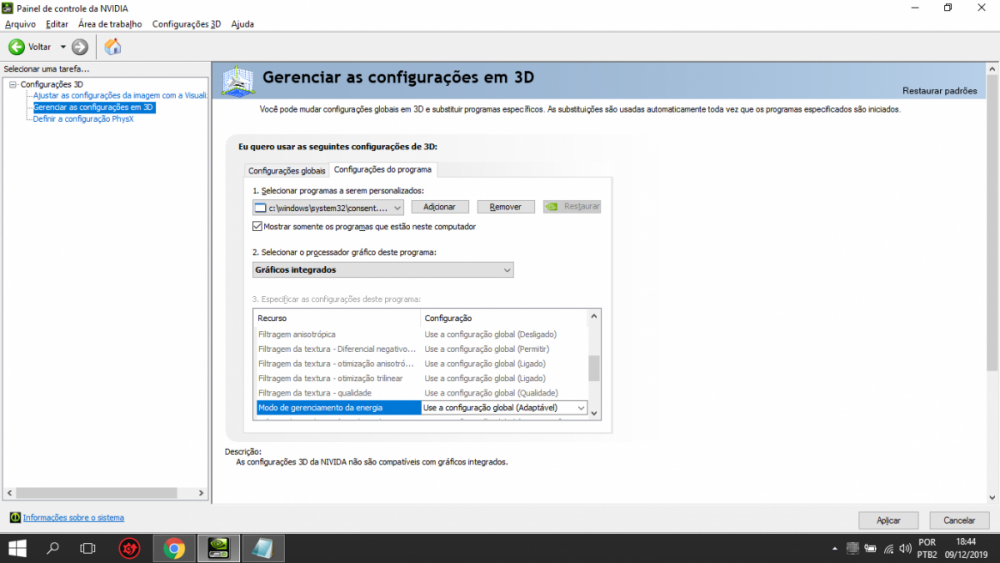Open Task View from the taskbar
Viewport: 1000px width, 563px height.
[x=88, y=548]
